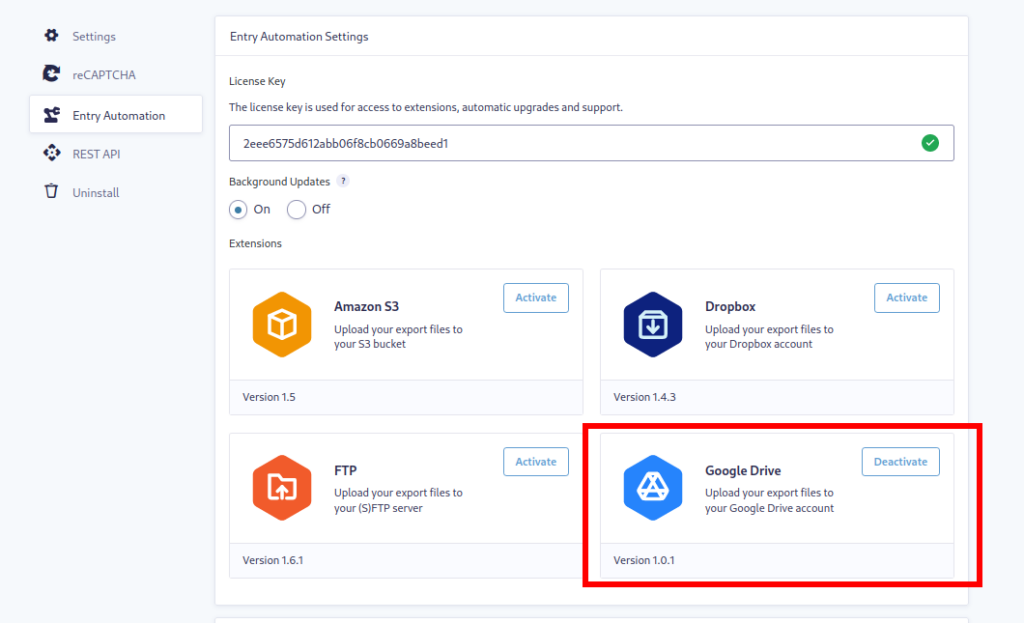Click the FTP title text
Screen dimensions: 1024x623
(345, 470)
